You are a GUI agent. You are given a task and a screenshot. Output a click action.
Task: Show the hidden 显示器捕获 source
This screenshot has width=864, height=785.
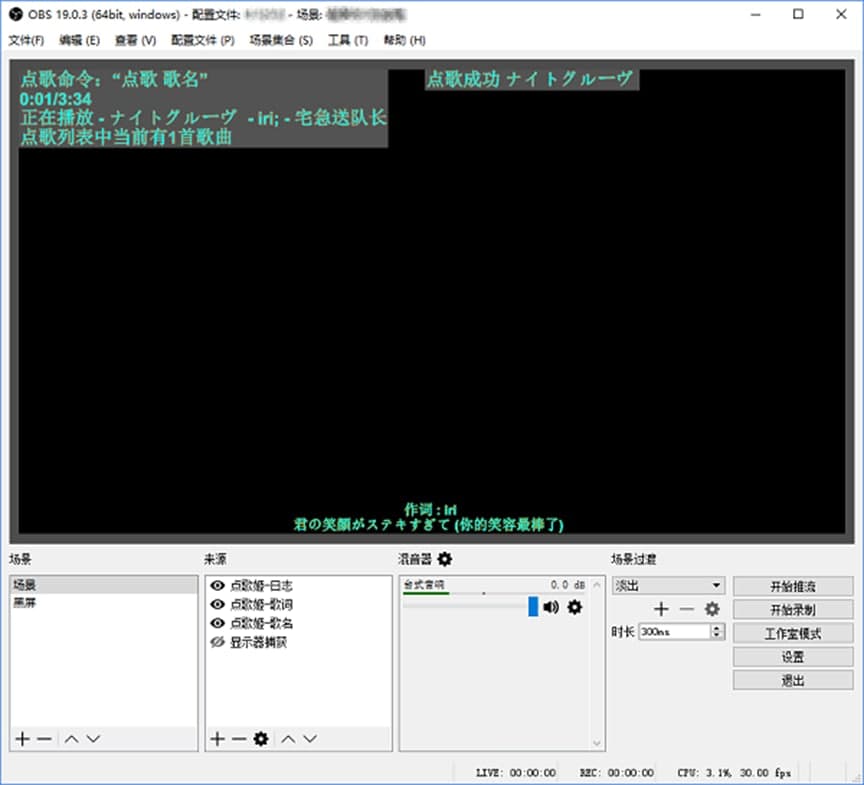click(215, 641)
